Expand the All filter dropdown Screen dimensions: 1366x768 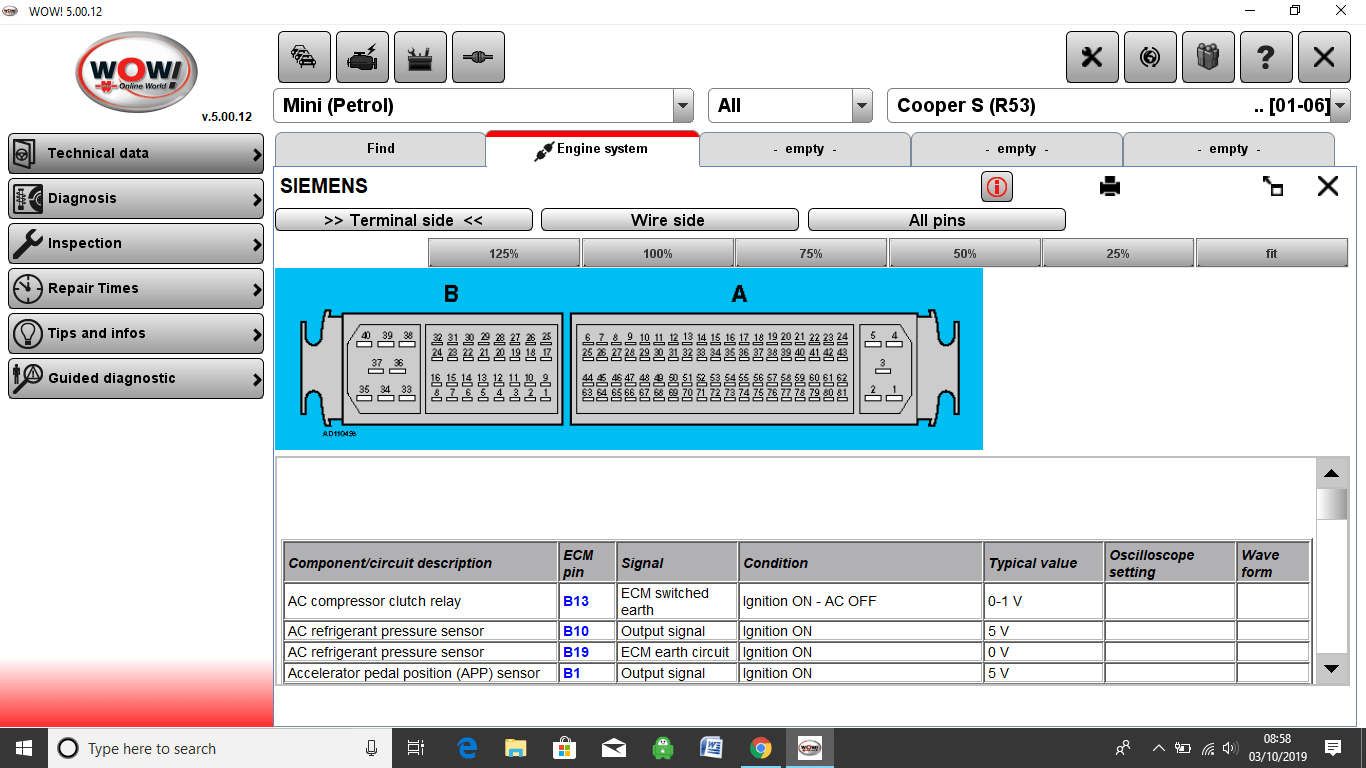[x=862, y=106]
